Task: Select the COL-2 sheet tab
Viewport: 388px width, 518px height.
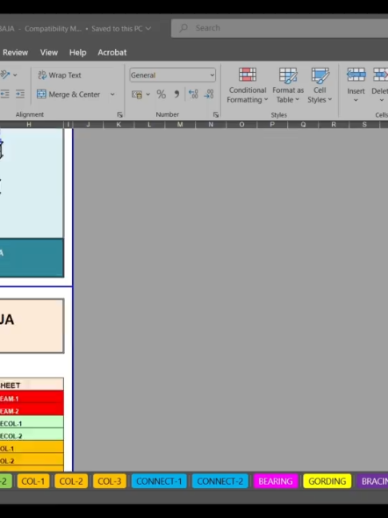Action: coord(71,481)
